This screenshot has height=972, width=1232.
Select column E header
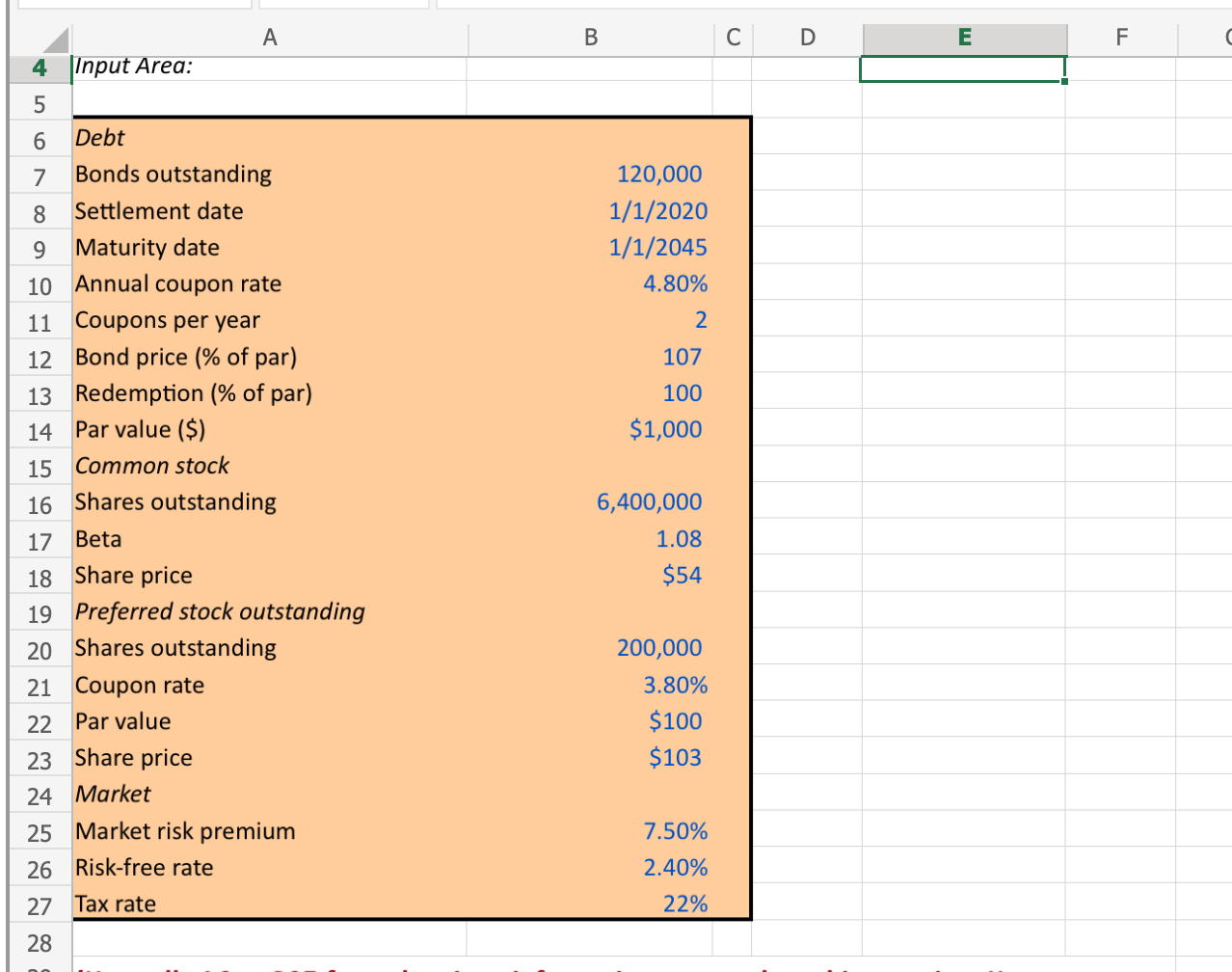[964, 38]
